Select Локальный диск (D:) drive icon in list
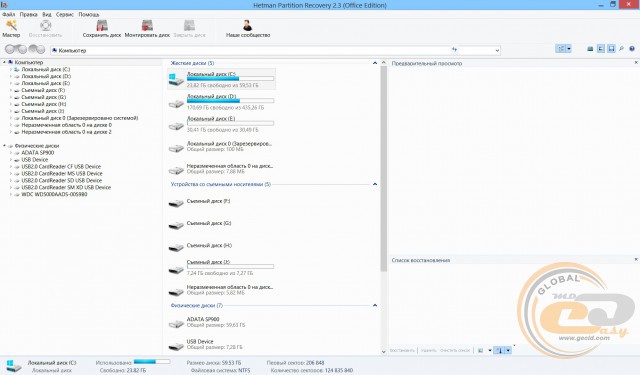The height and width of the screenshot is (375, 640). pos(176,104)
